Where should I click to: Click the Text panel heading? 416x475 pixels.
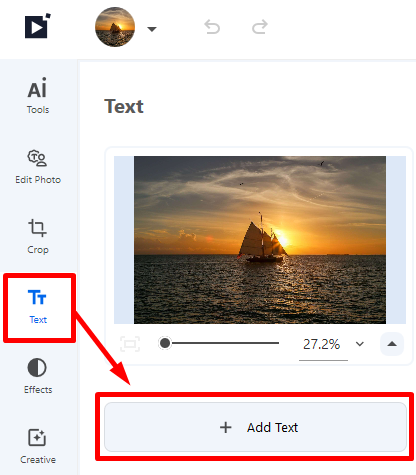click(x=124, y=107)
